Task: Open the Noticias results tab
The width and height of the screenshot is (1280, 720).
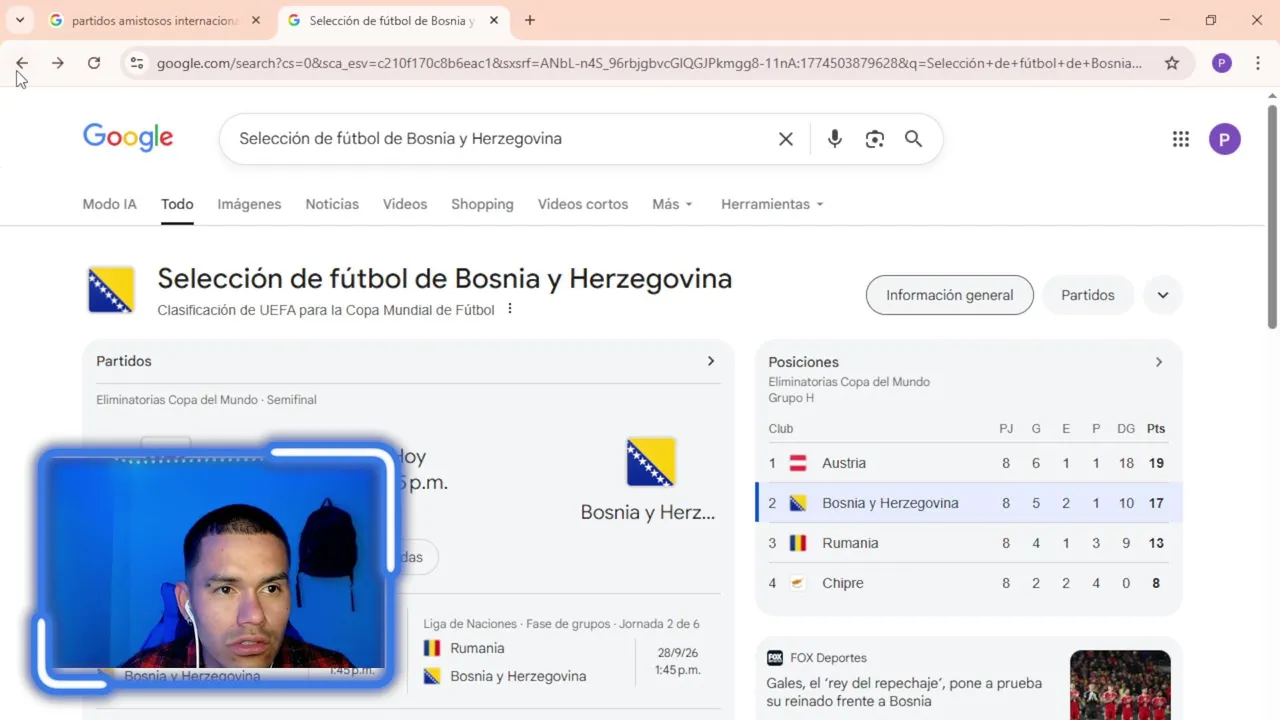Action: coord(332,204)
